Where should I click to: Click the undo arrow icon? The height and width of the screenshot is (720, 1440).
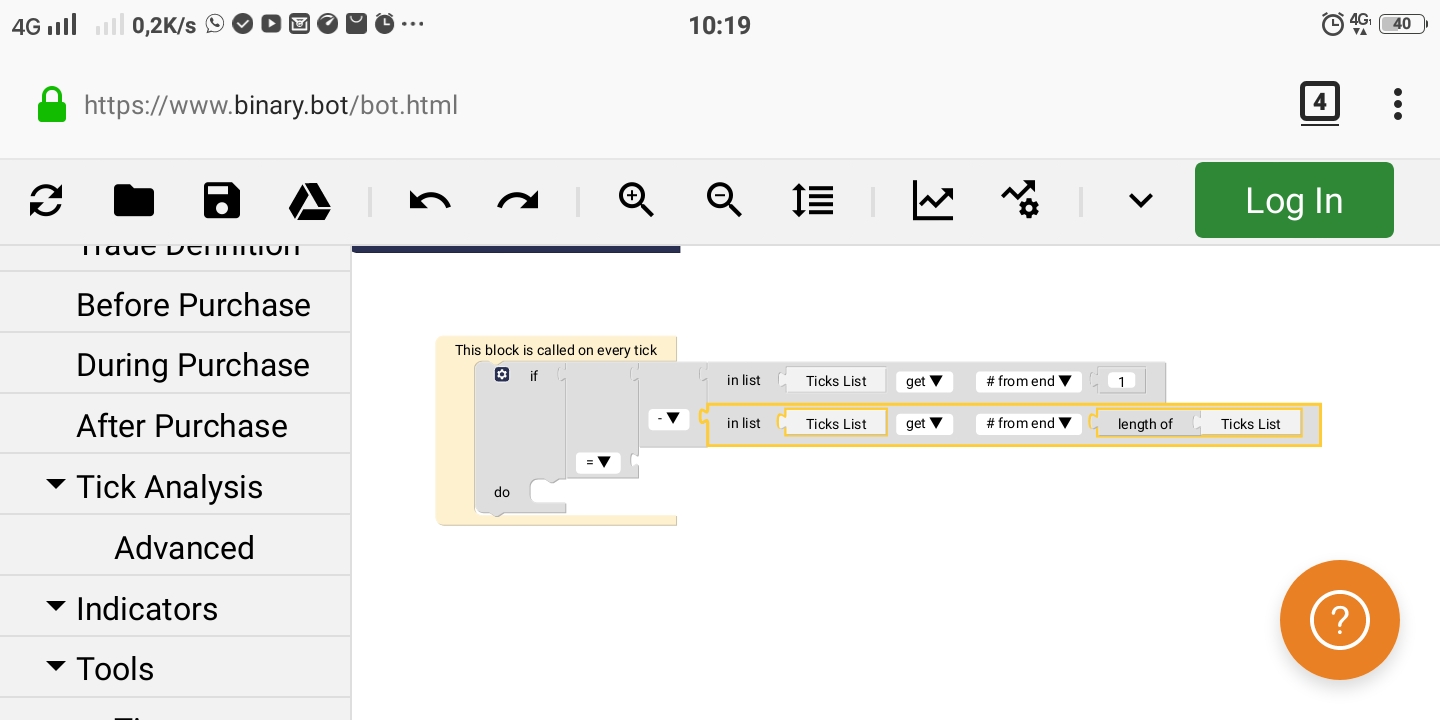click(x=430, y=201)
